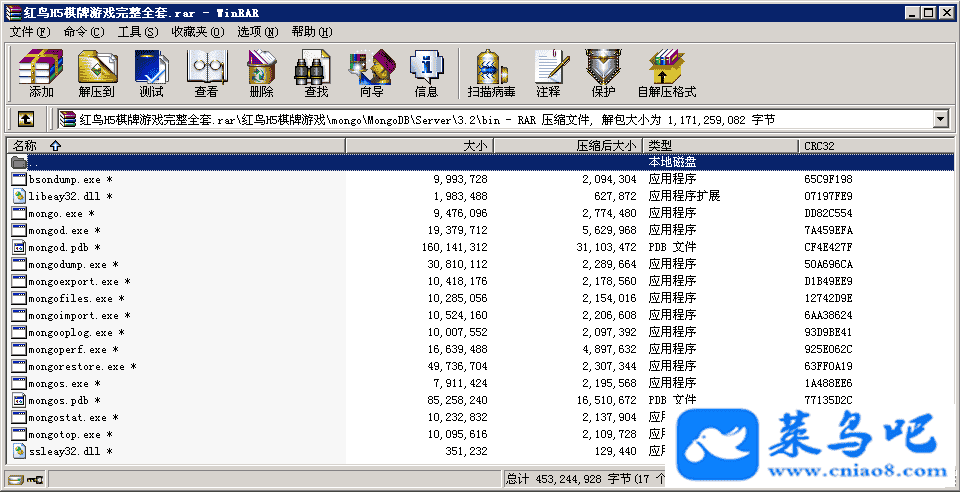Click the View (查看) toolbar icon
This screenshot has width=960, height=492.
click(x=206, y=73)
